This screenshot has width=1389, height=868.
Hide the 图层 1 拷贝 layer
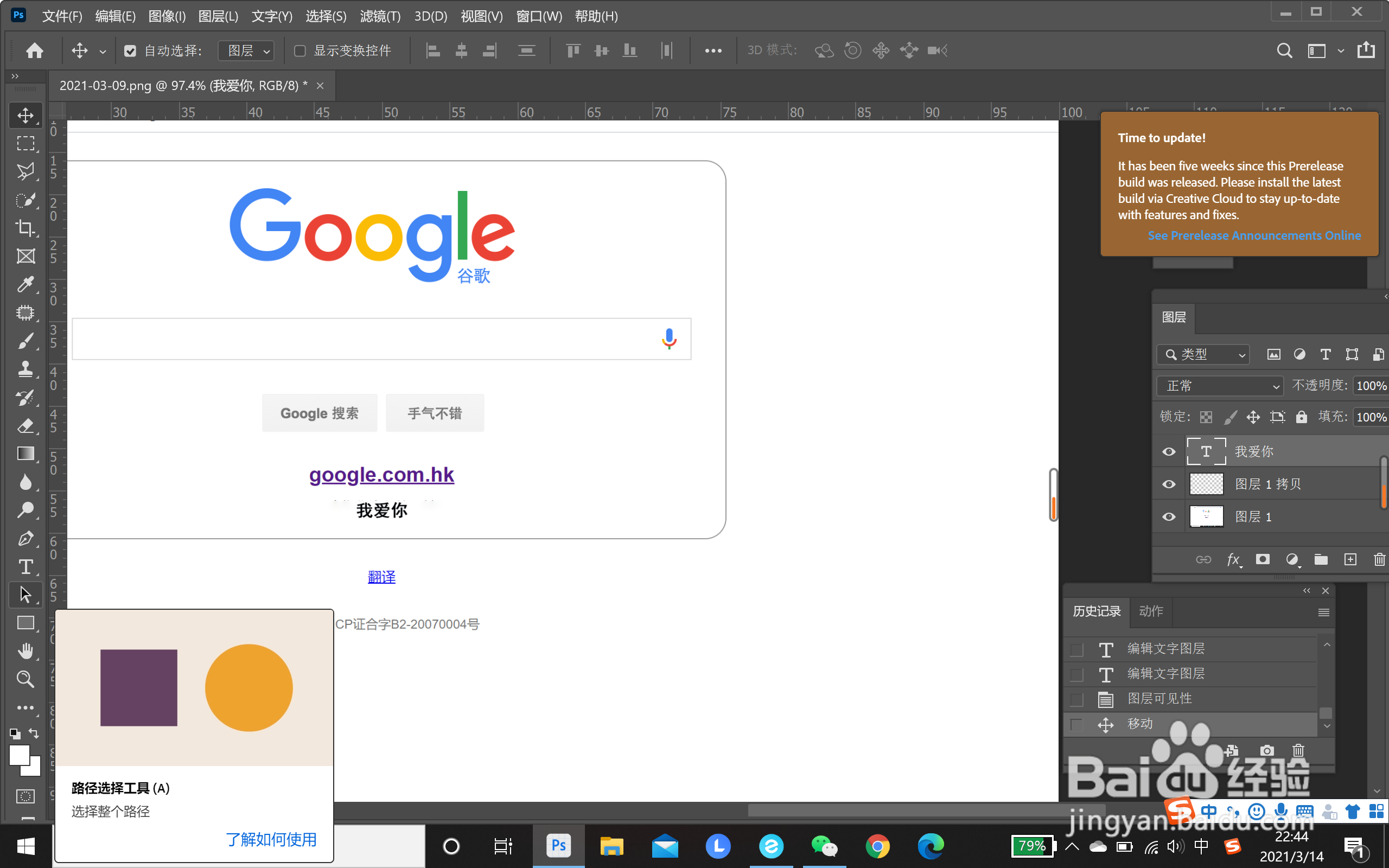[x=1169, y=484]
